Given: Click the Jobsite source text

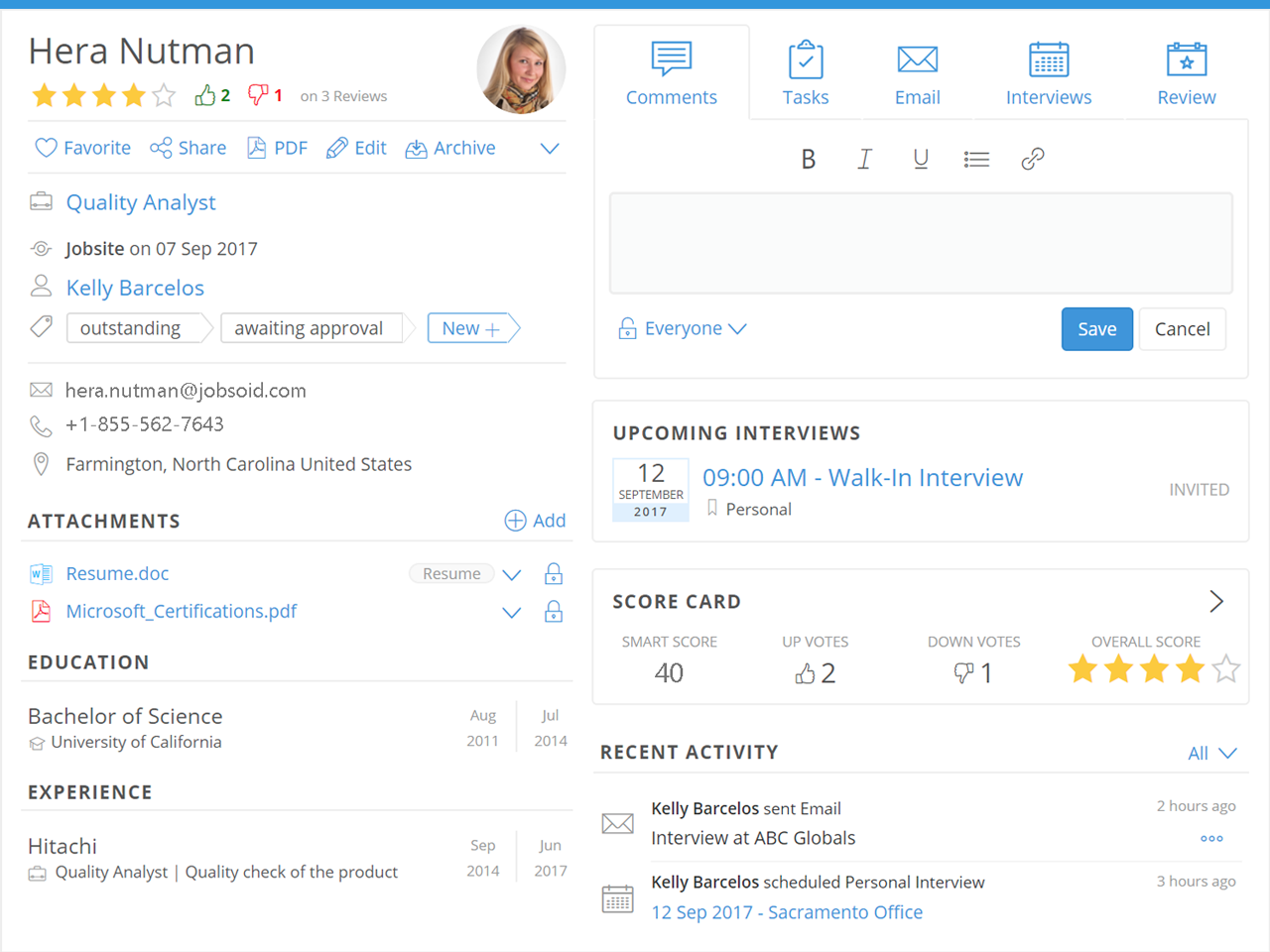Looking at the screenshot, I should (95, 249).
